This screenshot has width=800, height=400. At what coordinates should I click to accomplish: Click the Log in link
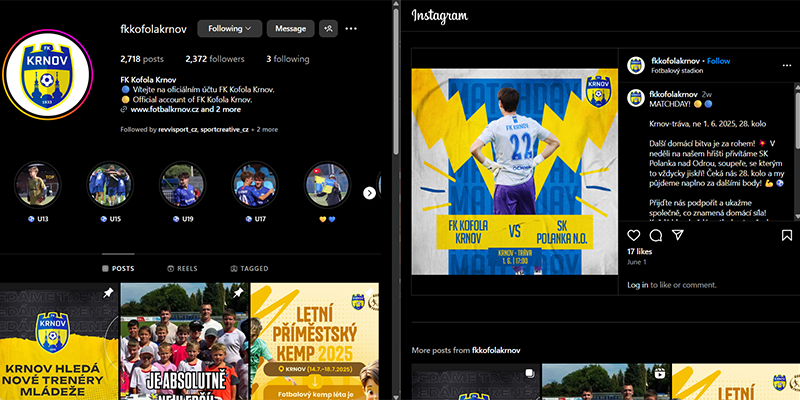click(638, 285)
